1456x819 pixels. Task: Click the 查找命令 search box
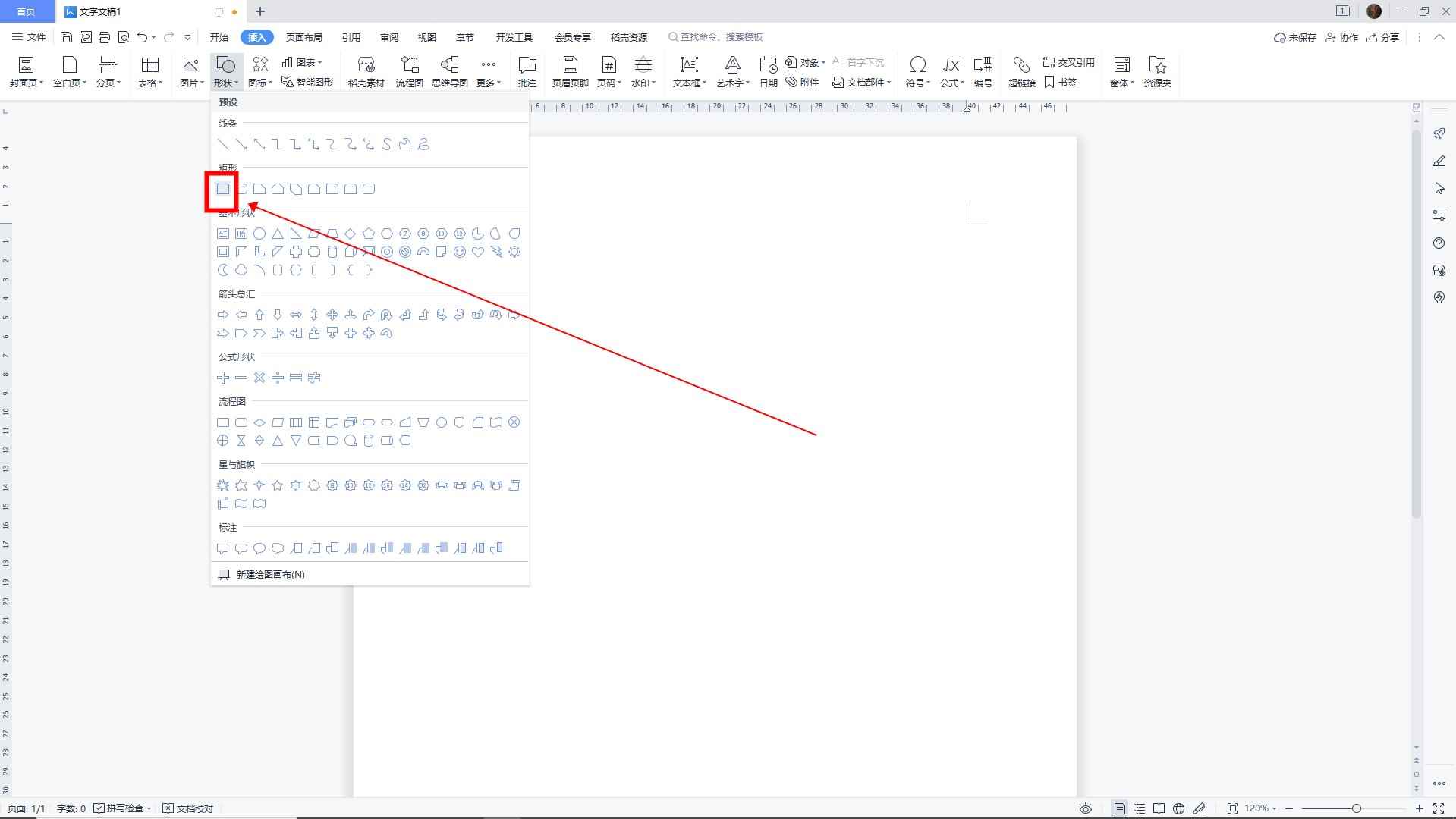721,37
